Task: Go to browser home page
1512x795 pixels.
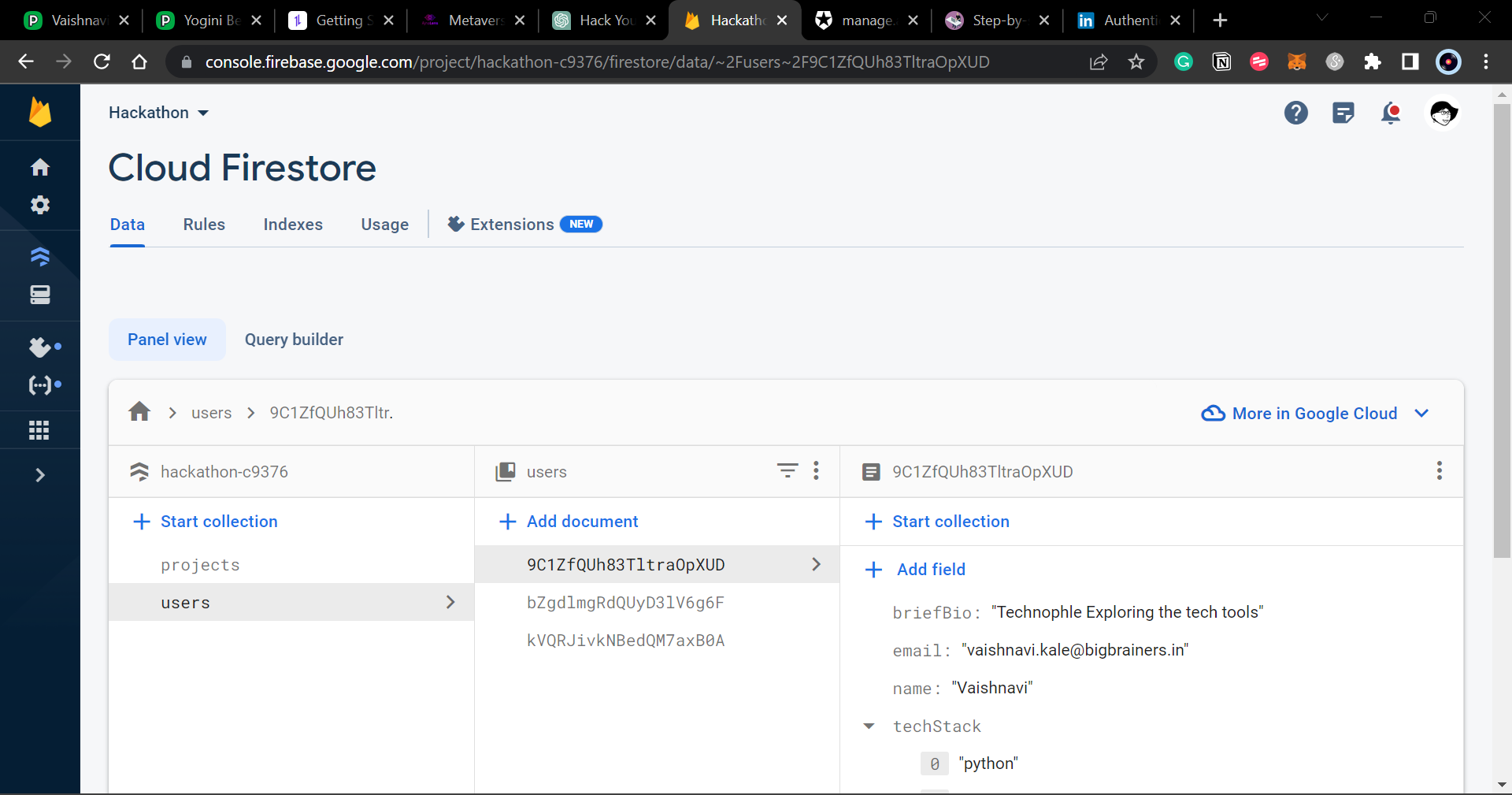Action: tap(139, 61)
